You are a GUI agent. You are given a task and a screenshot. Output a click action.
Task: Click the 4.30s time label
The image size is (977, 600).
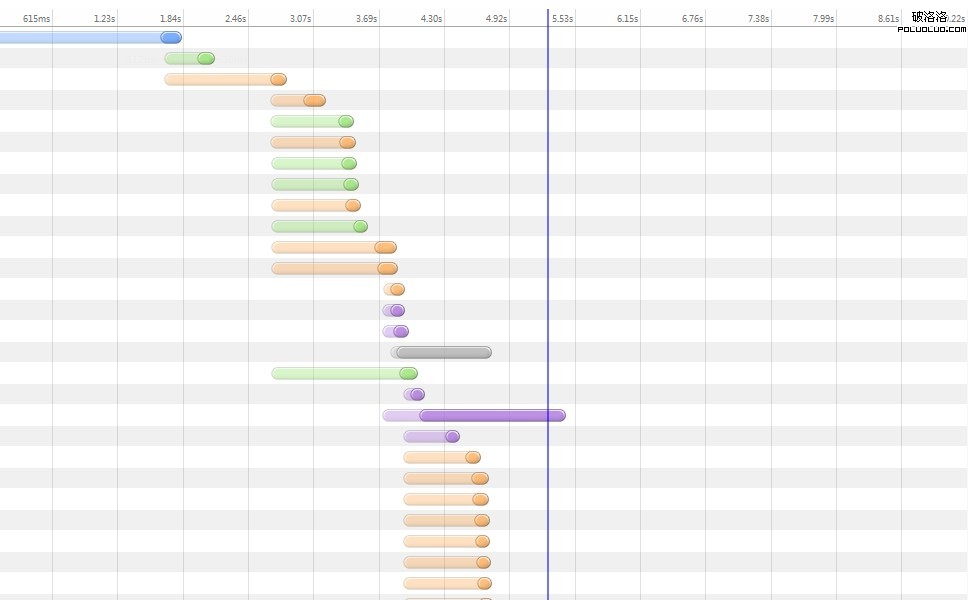pyautogui.click(x=431, y=19)
